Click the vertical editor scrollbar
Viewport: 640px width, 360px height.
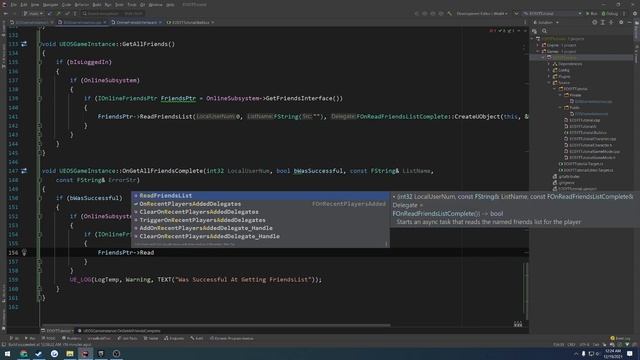[x=526, y=292]
